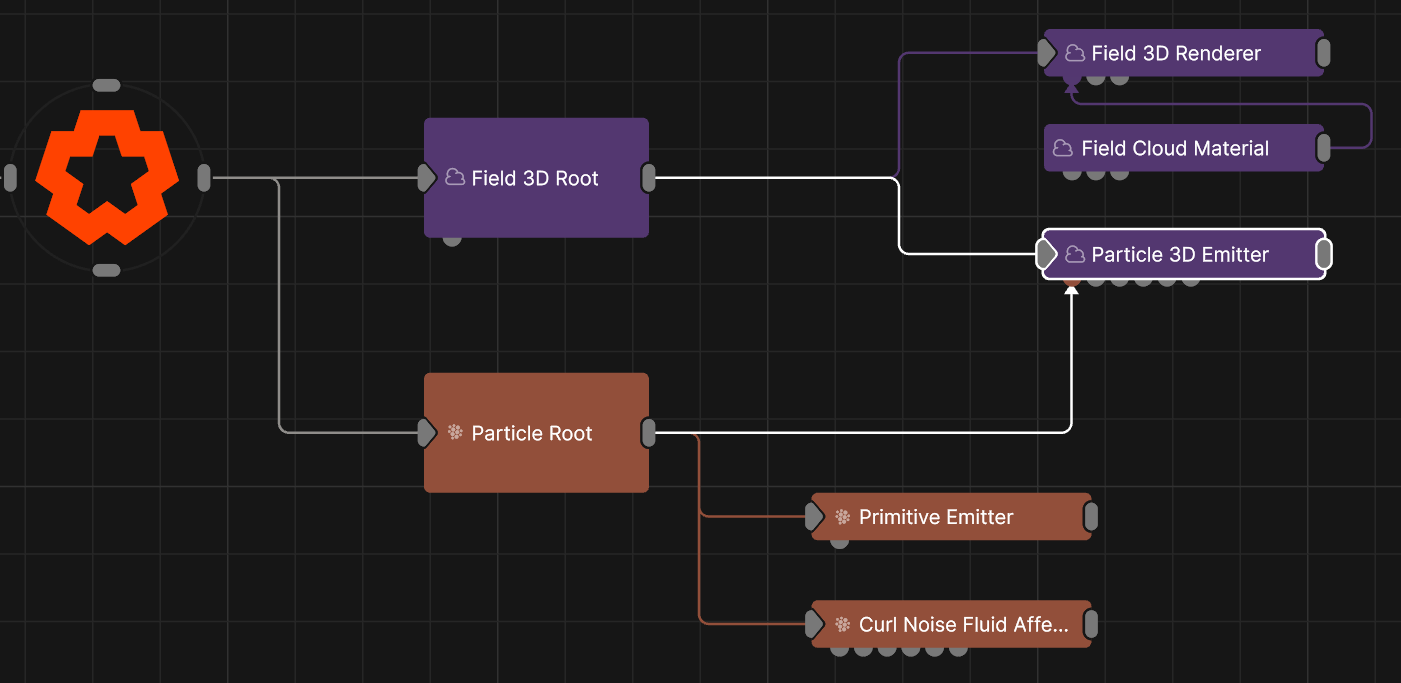Click the input arrow of Particle 3D Emitter
This screenshot has height=683, width=1401.
[x=1046, y=254]
